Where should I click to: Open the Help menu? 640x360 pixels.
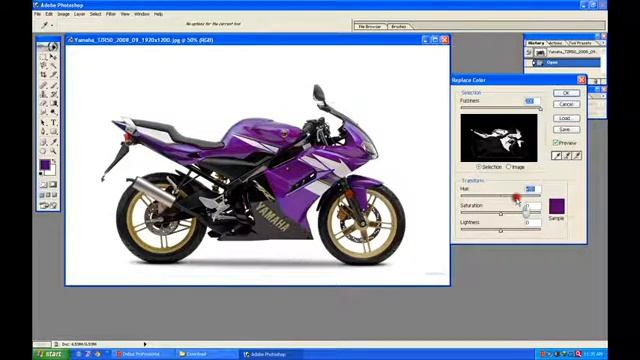click(x=158, y=14)
